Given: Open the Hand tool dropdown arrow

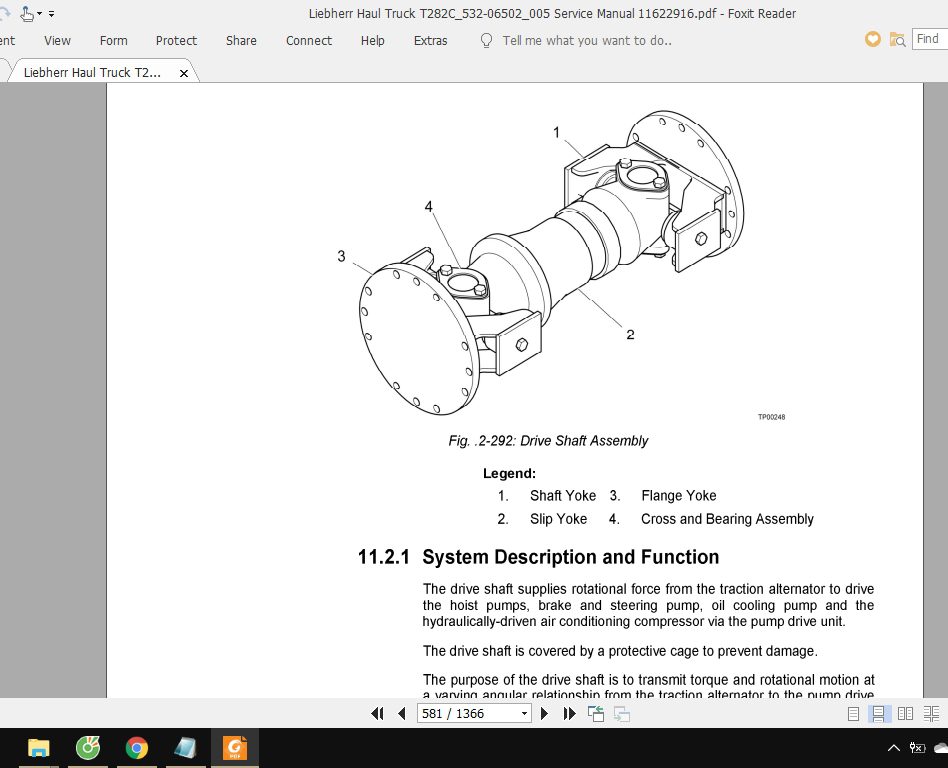Looking at the screenshot, I should tap(38, 13).
